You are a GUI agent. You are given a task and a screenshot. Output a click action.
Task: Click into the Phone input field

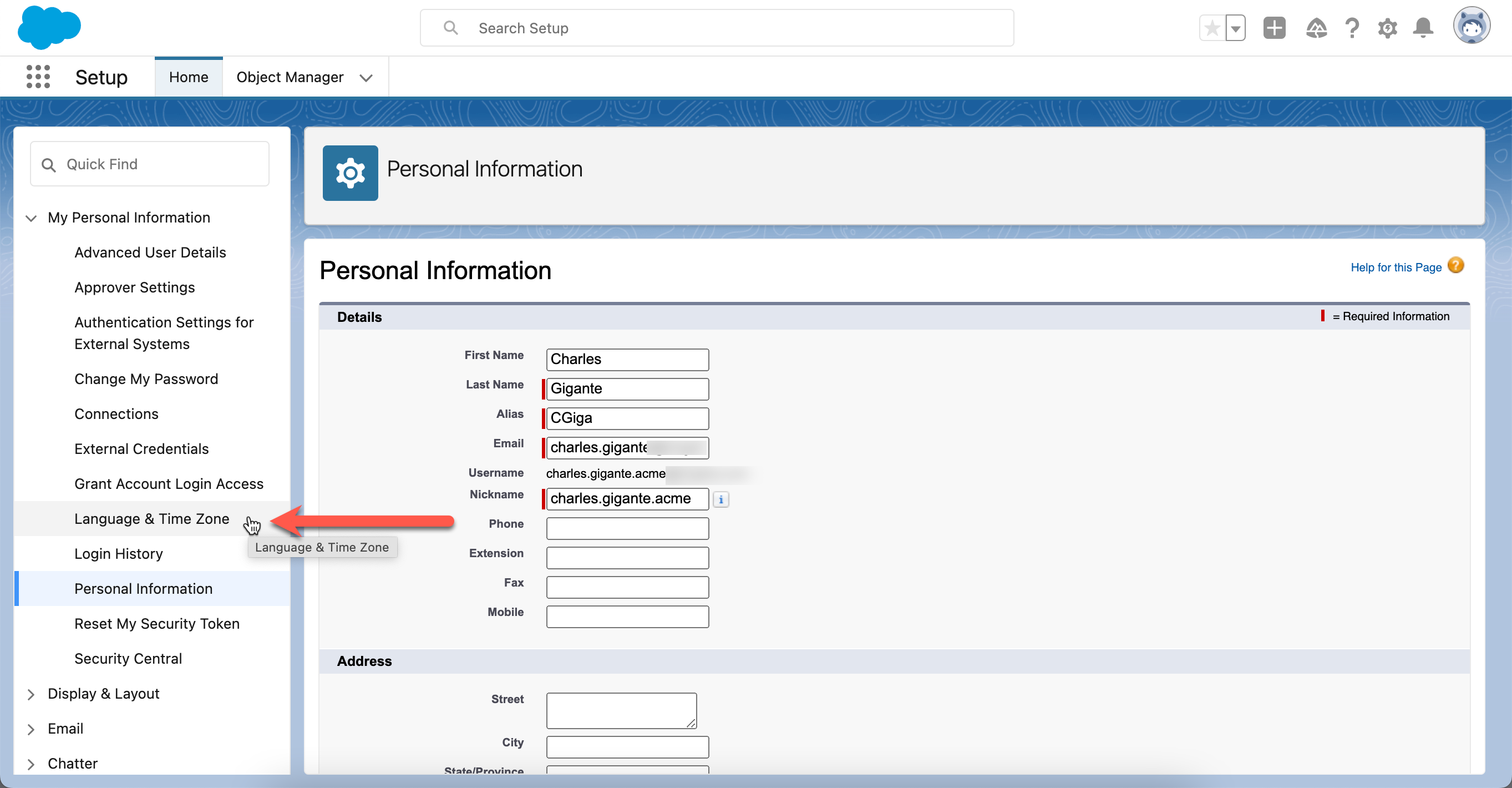[627, 528]
